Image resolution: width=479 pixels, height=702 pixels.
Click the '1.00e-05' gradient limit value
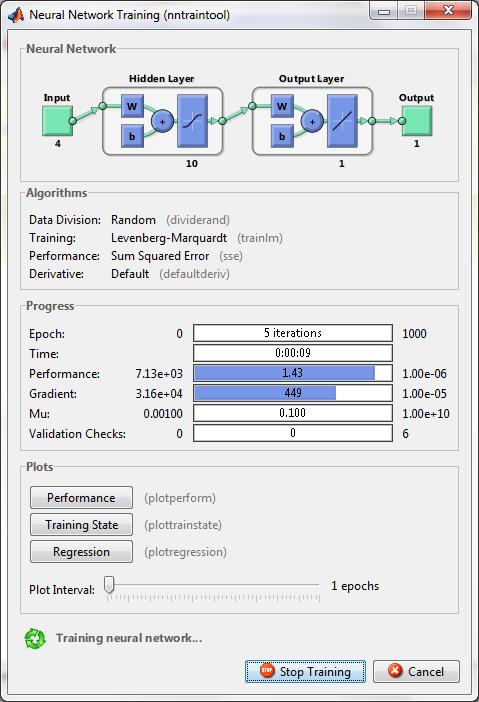(424, 394)
